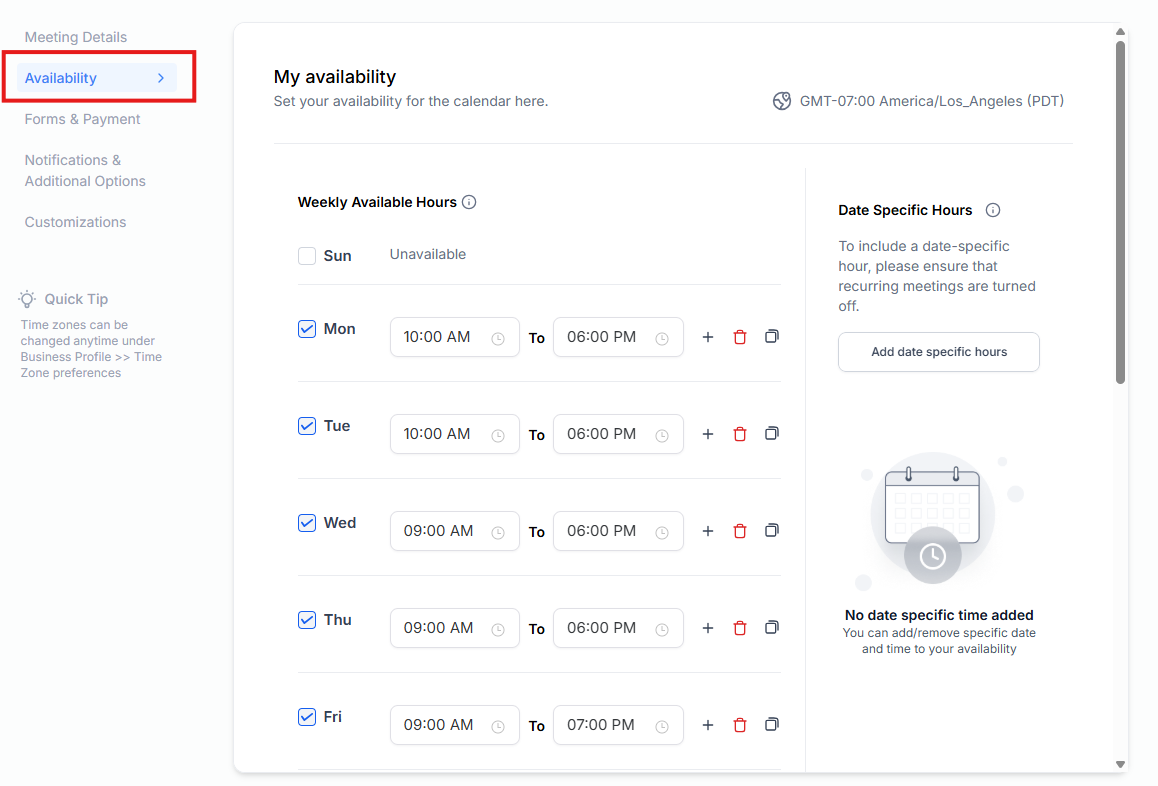Copy Wednesday's hours to other days

click(x=772, y=531)
